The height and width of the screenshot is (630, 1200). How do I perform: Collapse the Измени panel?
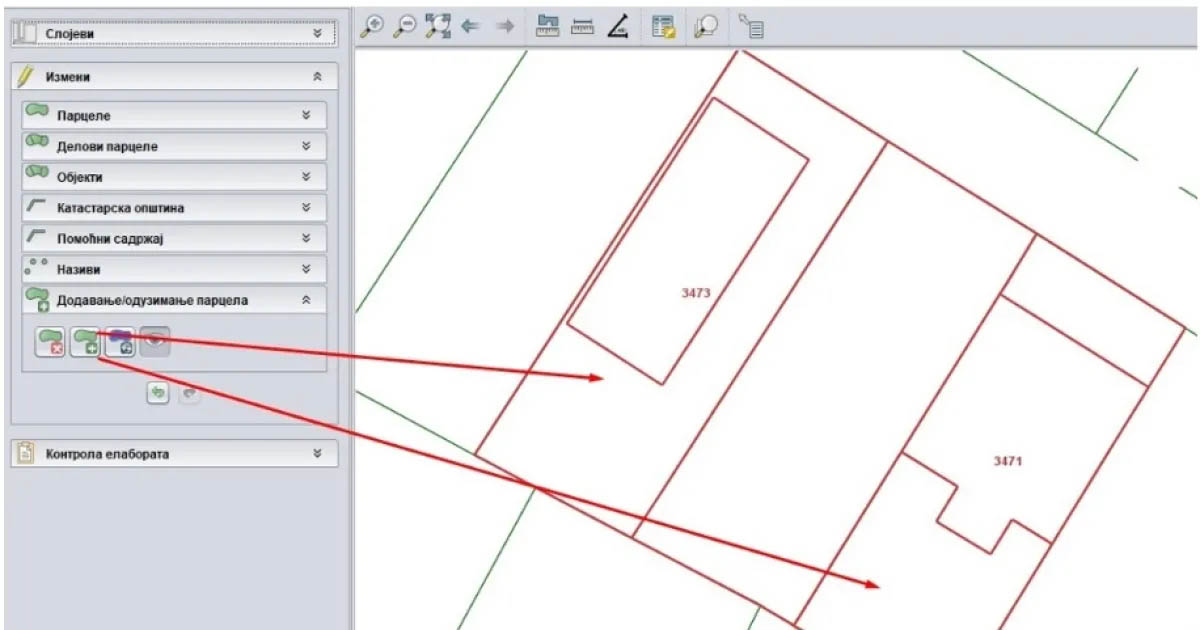(x=317, y=77)
